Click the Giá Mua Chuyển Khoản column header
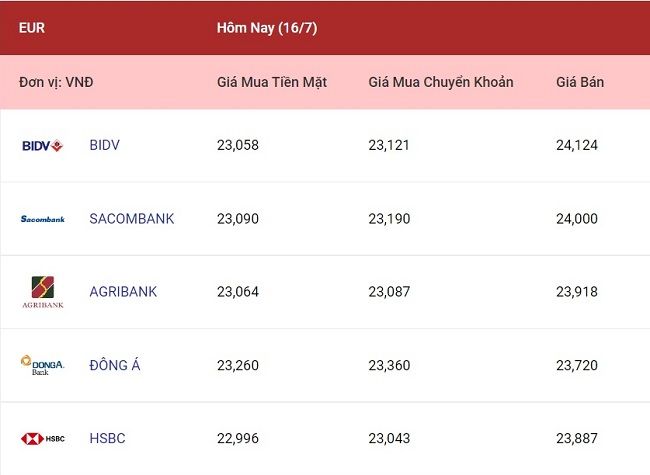 tap(441, 82)
